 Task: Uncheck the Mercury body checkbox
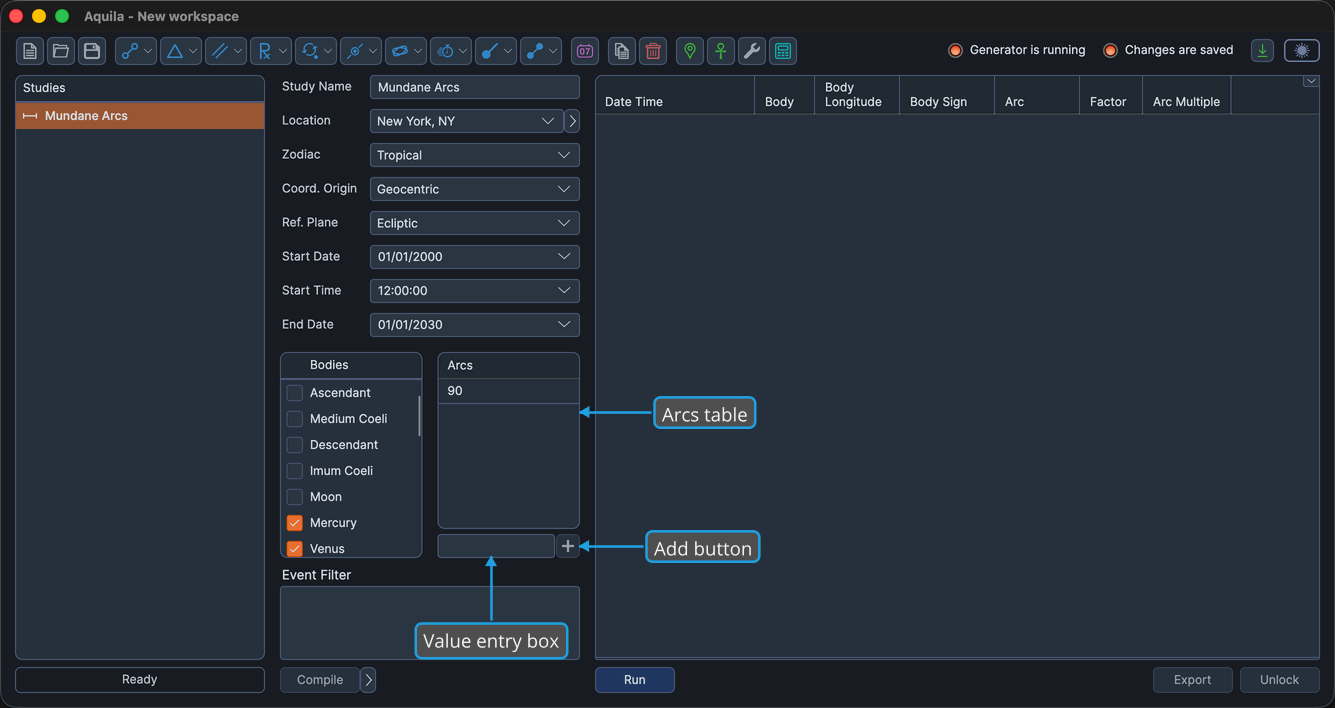tap(295, 523)
